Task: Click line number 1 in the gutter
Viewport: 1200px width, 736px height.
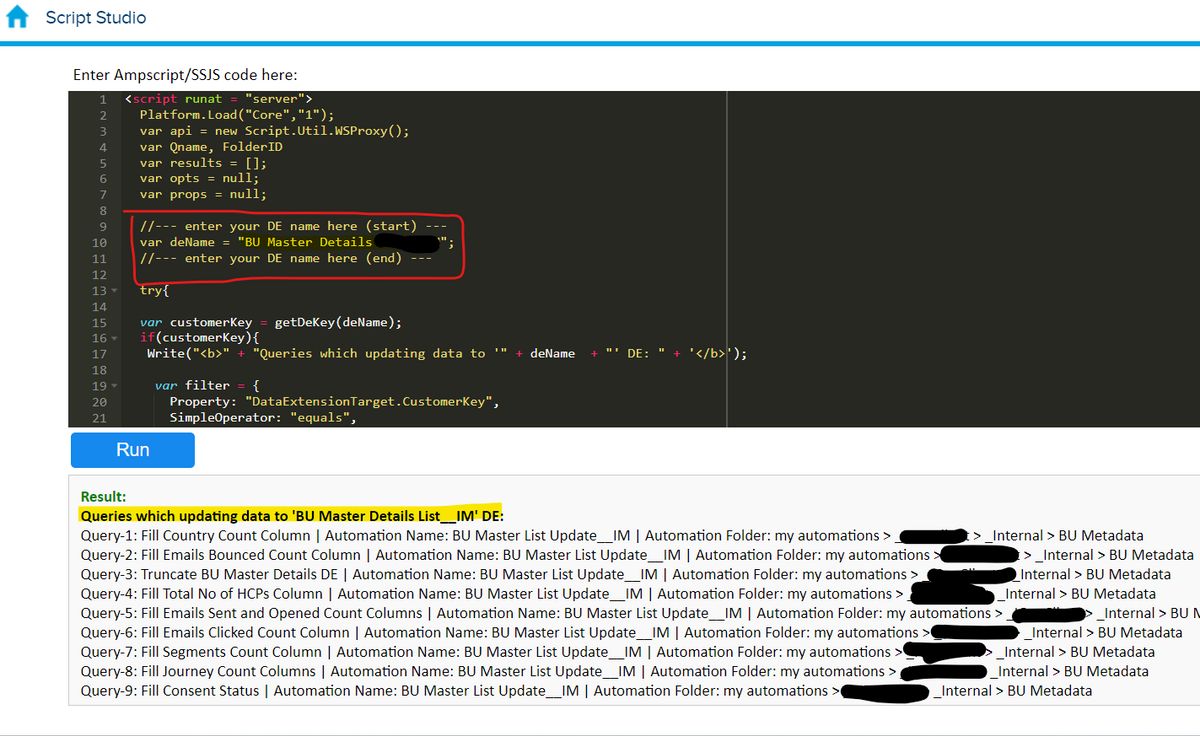Action: 102,99
